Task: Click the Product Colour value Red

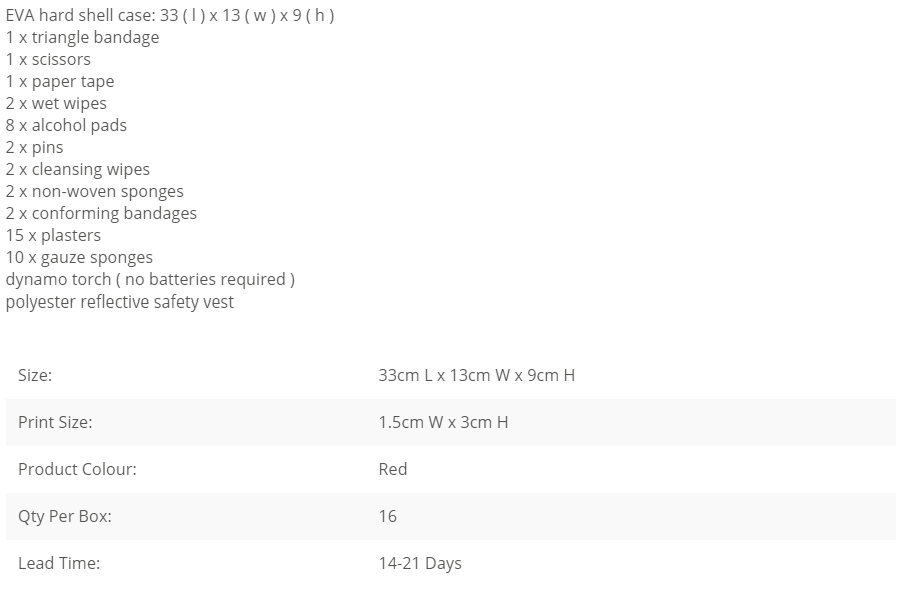Action: [x=393, y=470]
